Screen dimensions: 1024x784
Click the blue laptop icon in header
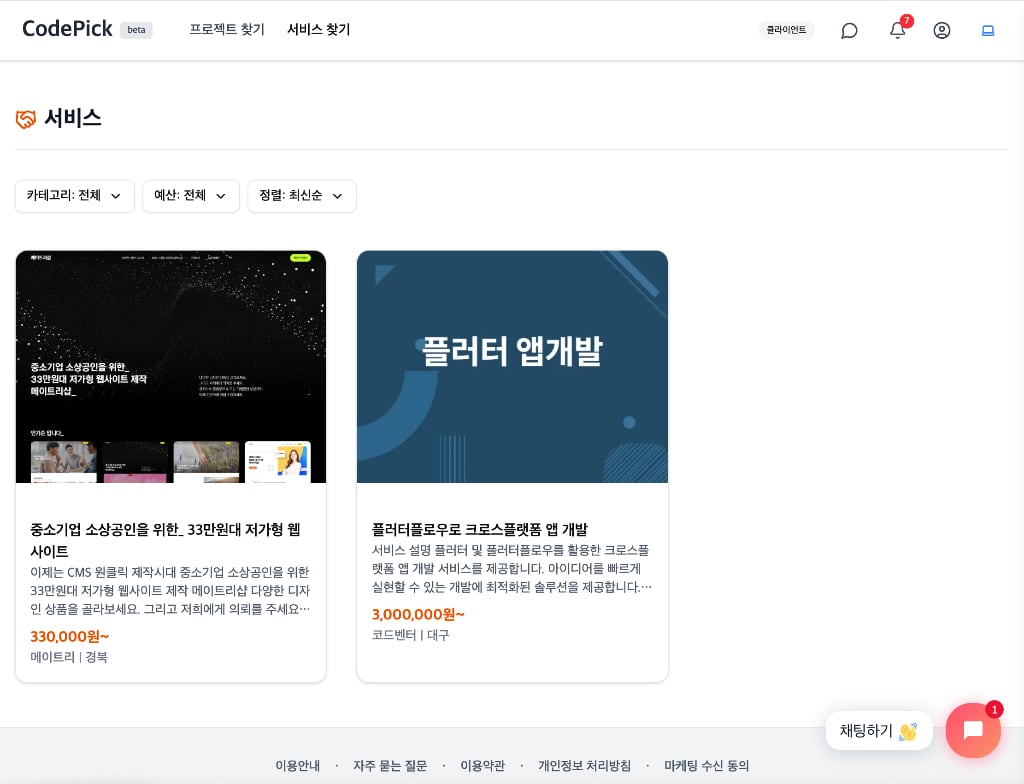[x=988, y=30]
